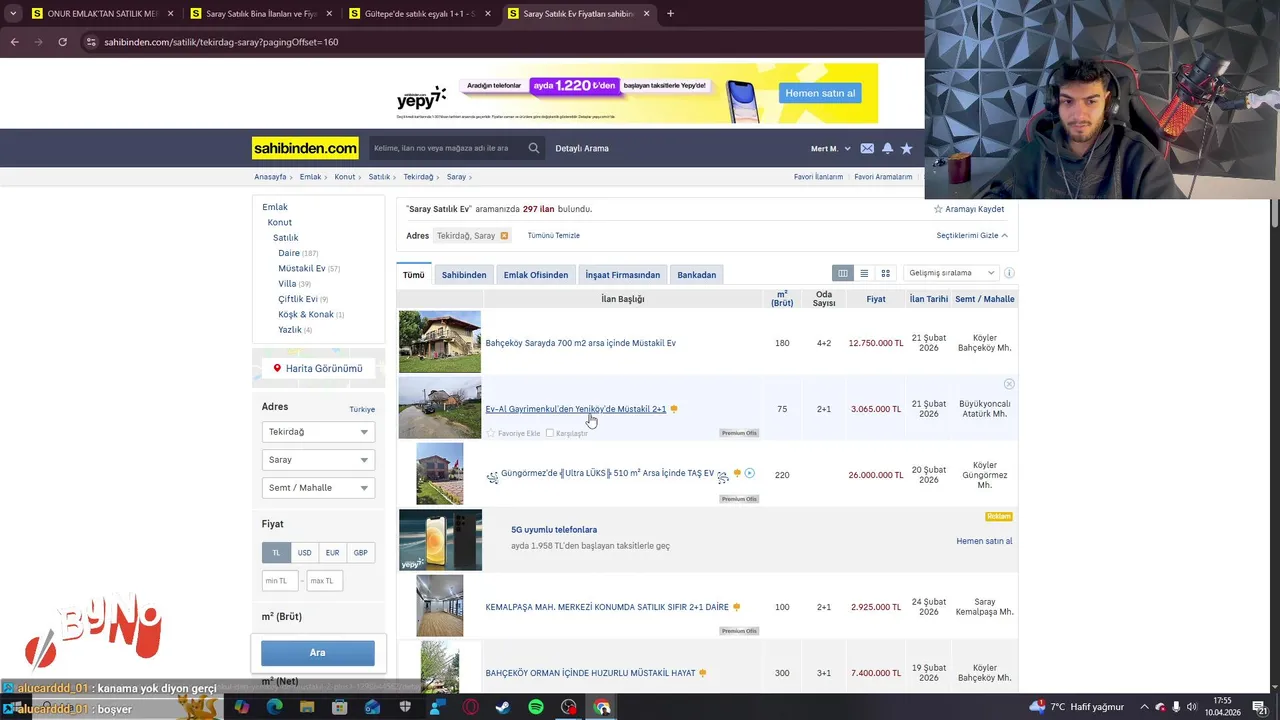1280x720 pixels.
Task: Reload the browser page
Action: pyautogui.click(x=62, y=42)
